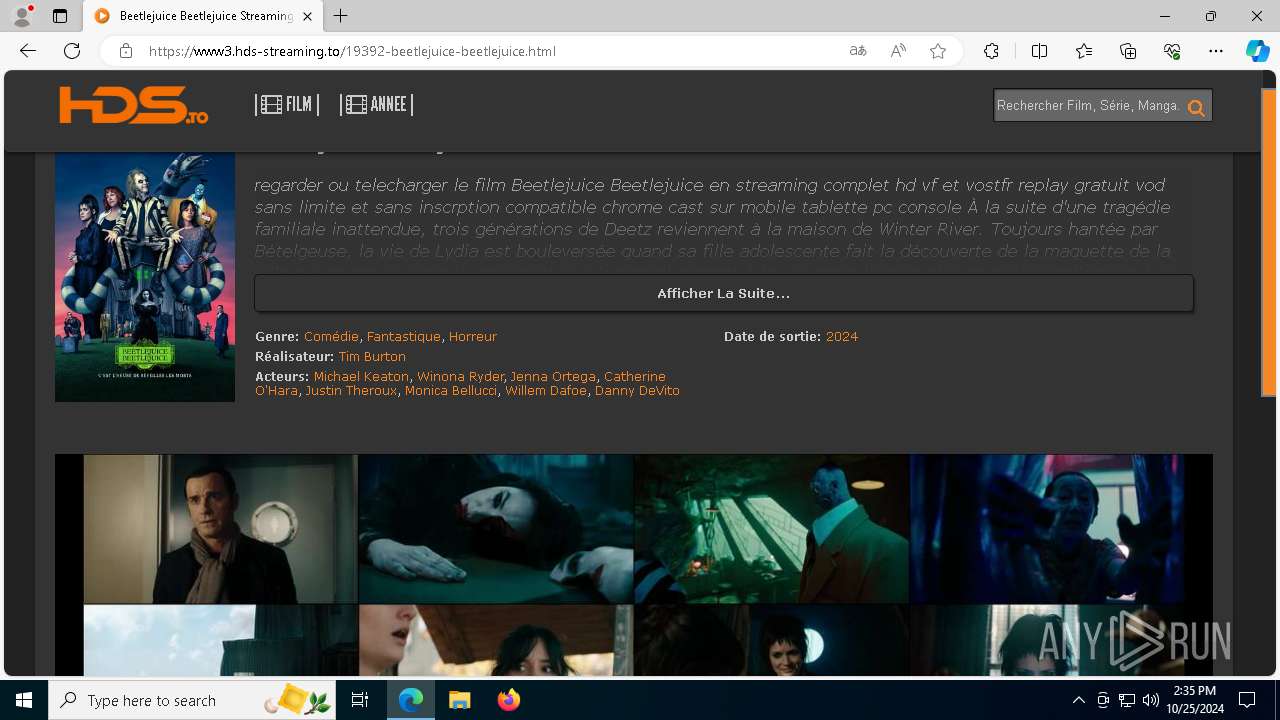This screenshot has width=1280, height=720.
Task: Refresh the current page
Action: click(x=72, y=51)
